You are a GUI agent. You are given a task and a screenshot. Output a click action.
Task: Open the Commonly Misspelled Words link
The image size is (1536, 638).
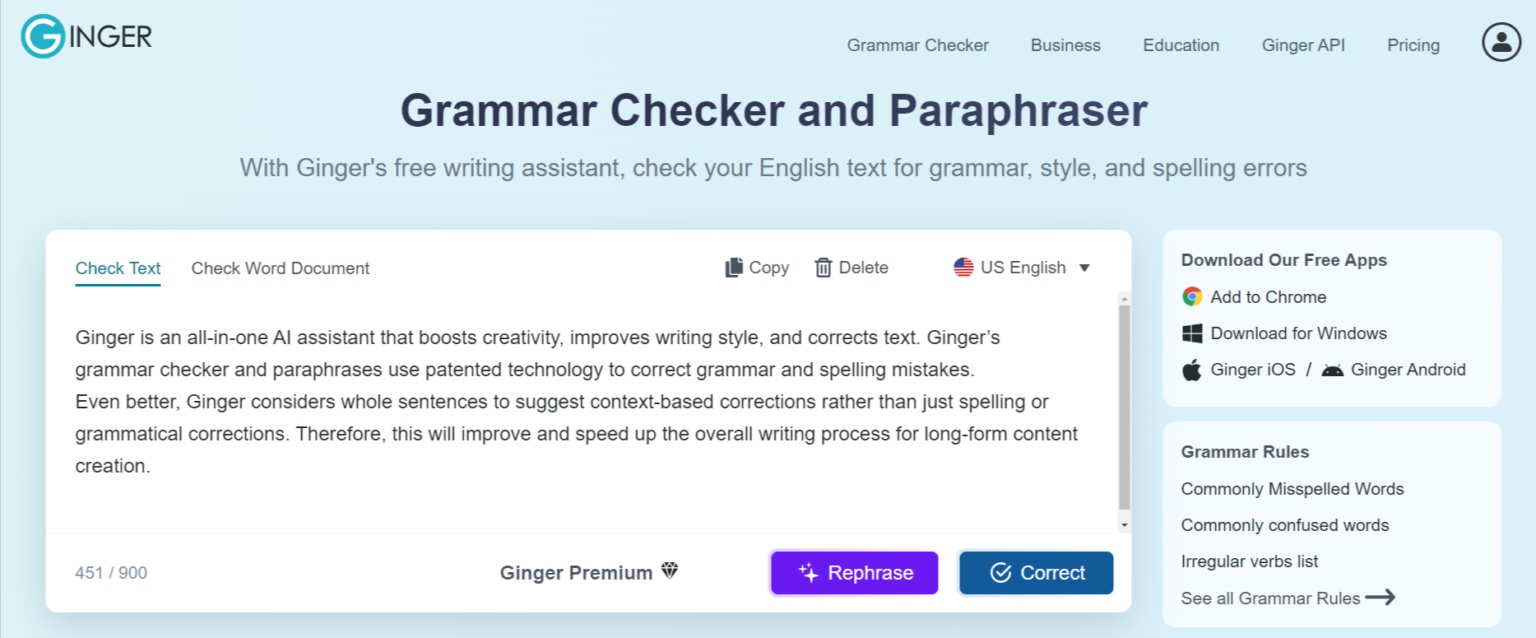(x=1292, y=489)
